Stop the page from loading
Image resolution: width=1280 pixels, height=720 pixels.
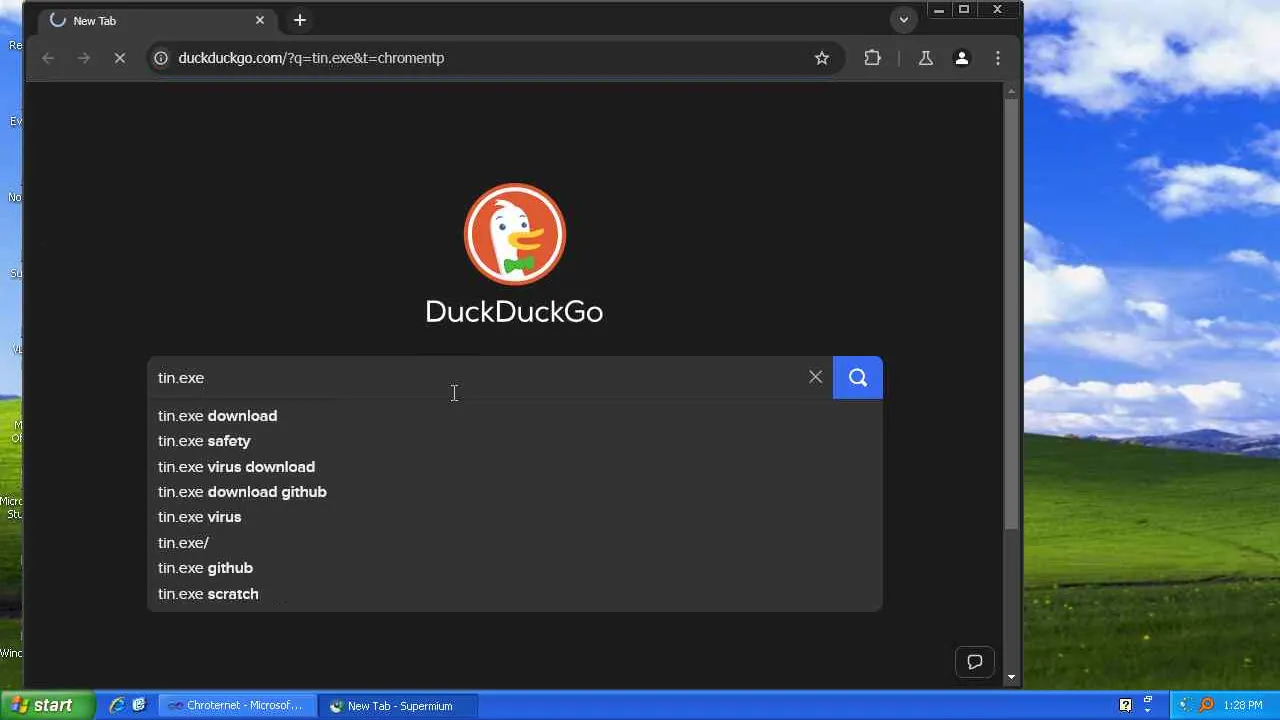click(x=119, y=58)
